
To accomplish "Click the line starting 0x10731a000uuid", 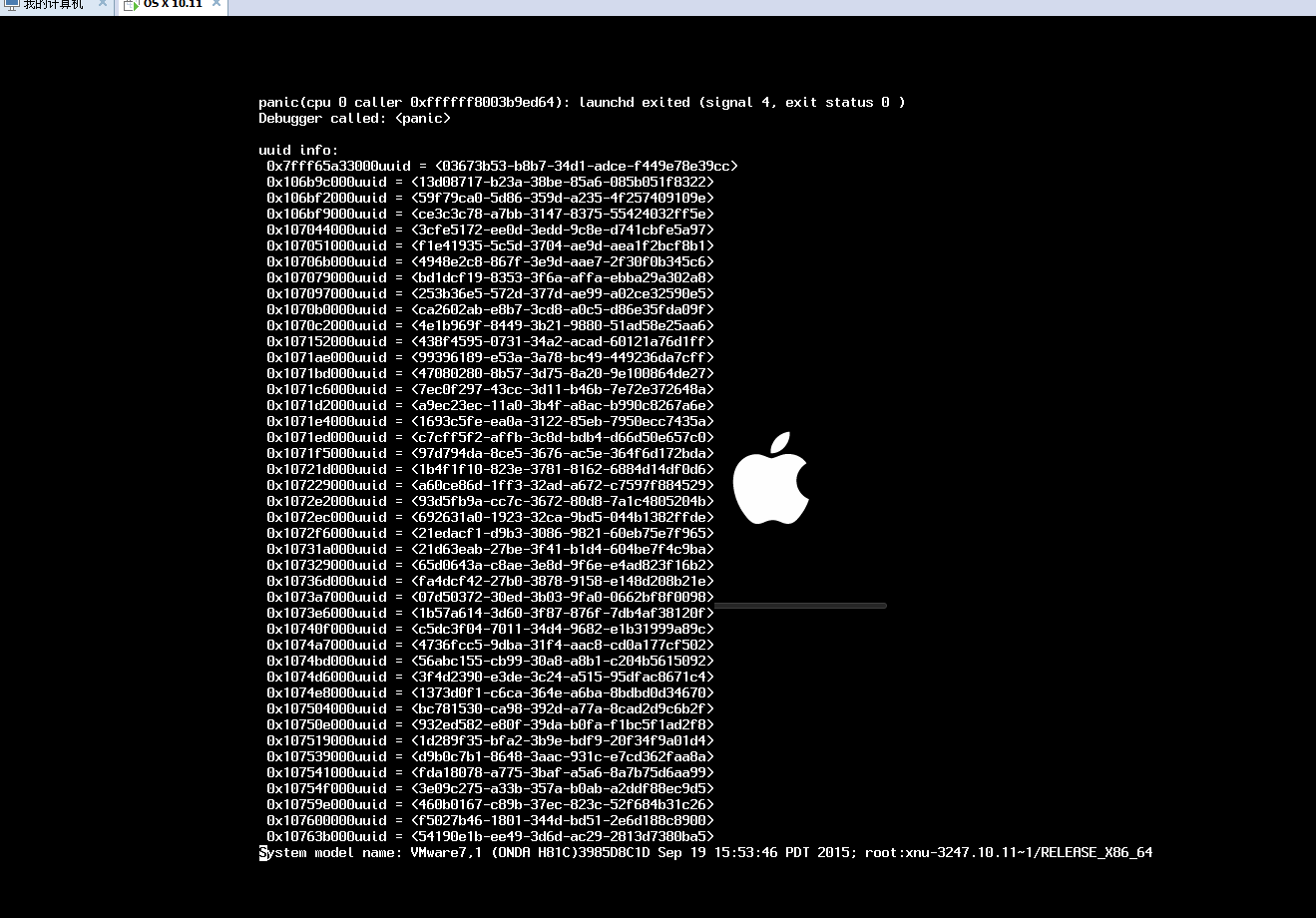I will point(490,549).
